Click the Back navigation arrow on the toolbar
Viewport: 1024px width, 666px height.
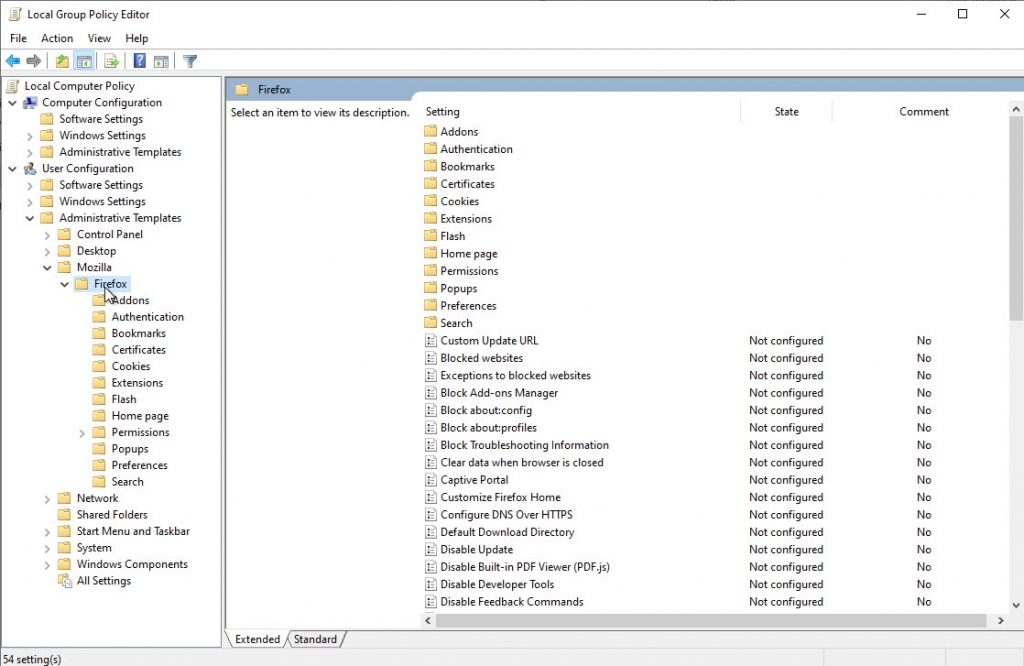coord(12,60)
